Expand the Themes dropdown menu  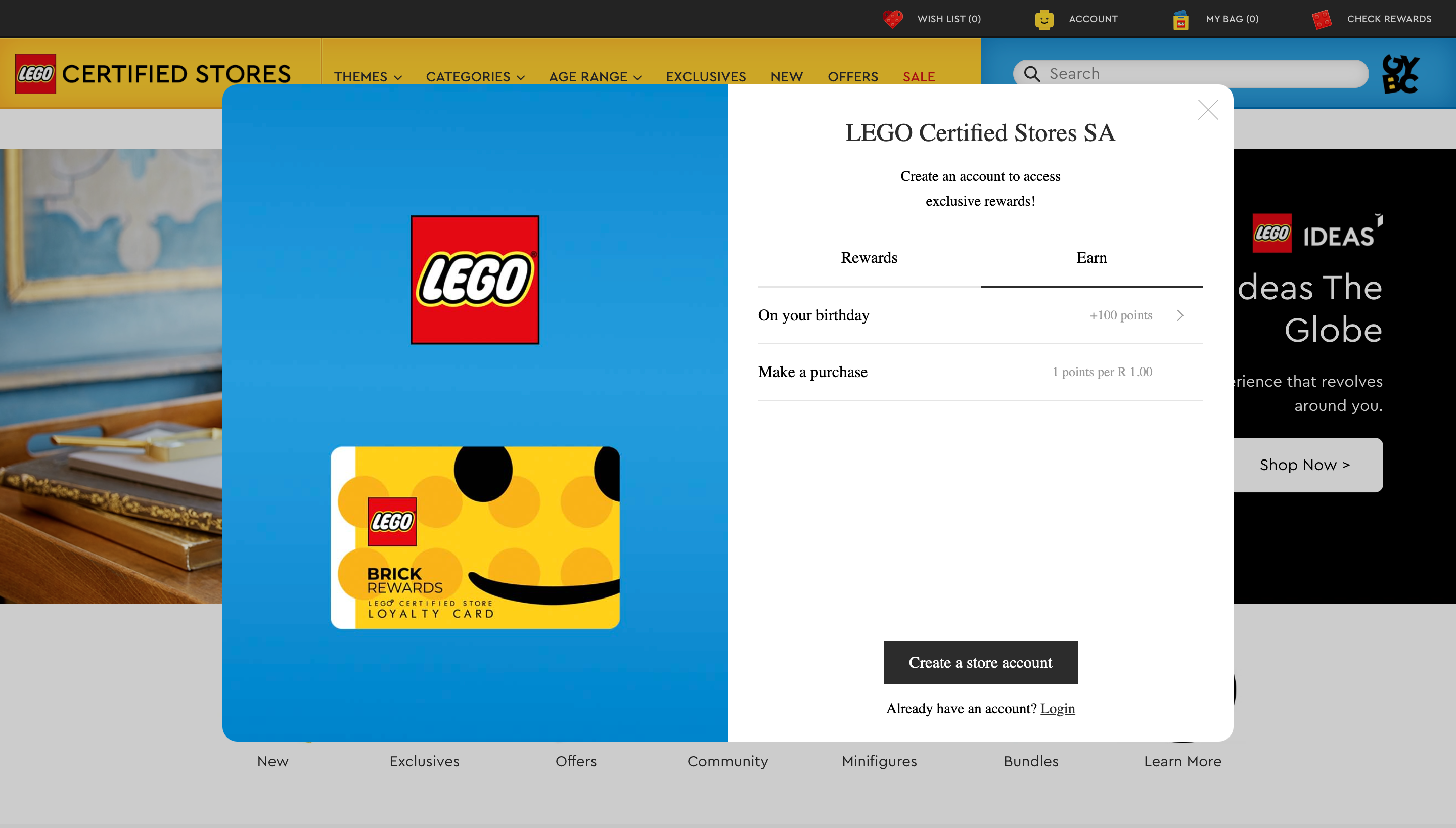pyautogui.click(x=368, y=77)
